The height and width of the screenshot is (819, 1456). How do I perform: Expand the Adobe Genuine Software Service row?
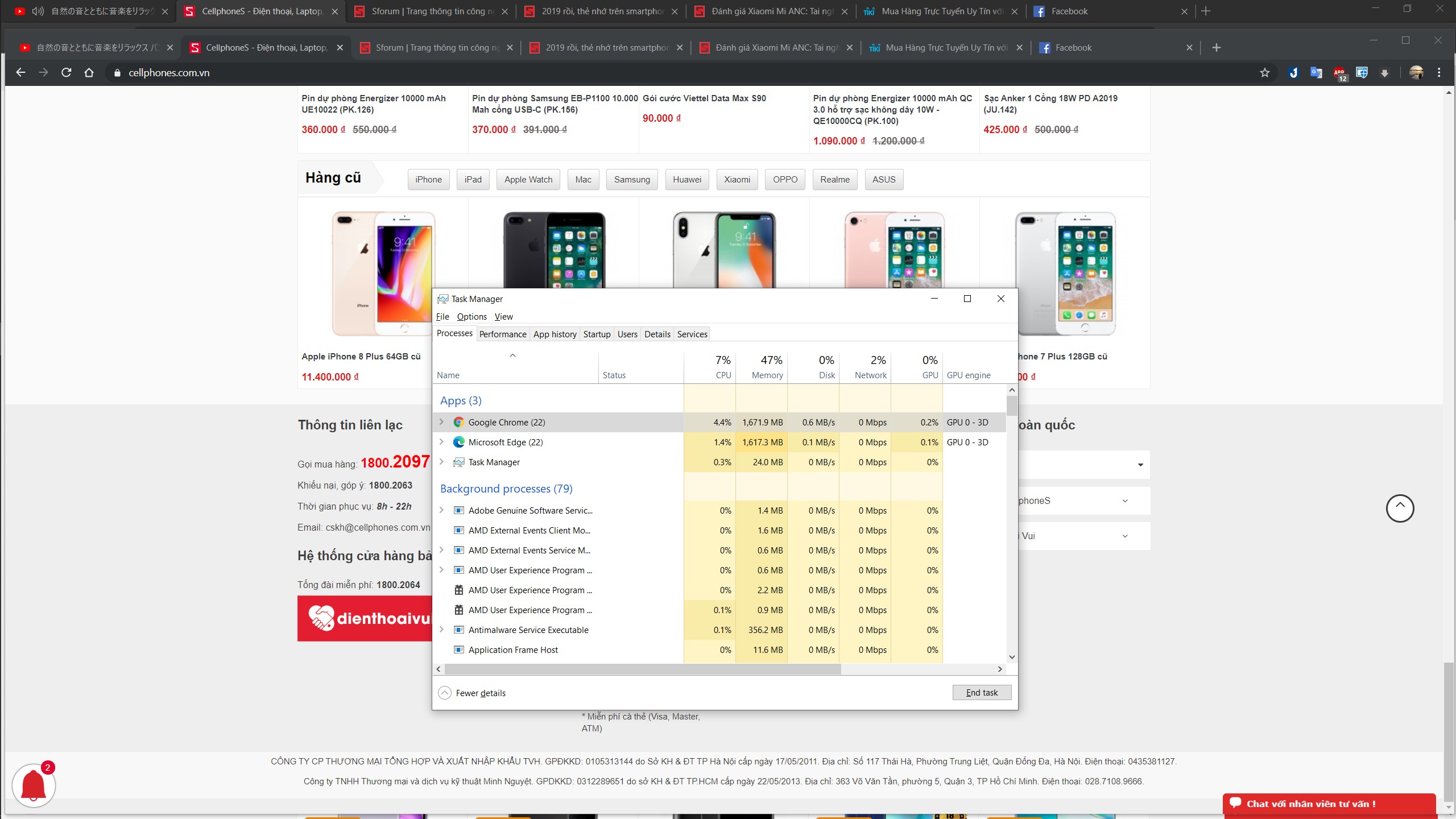pyautogui.click(x=441, y=510)
